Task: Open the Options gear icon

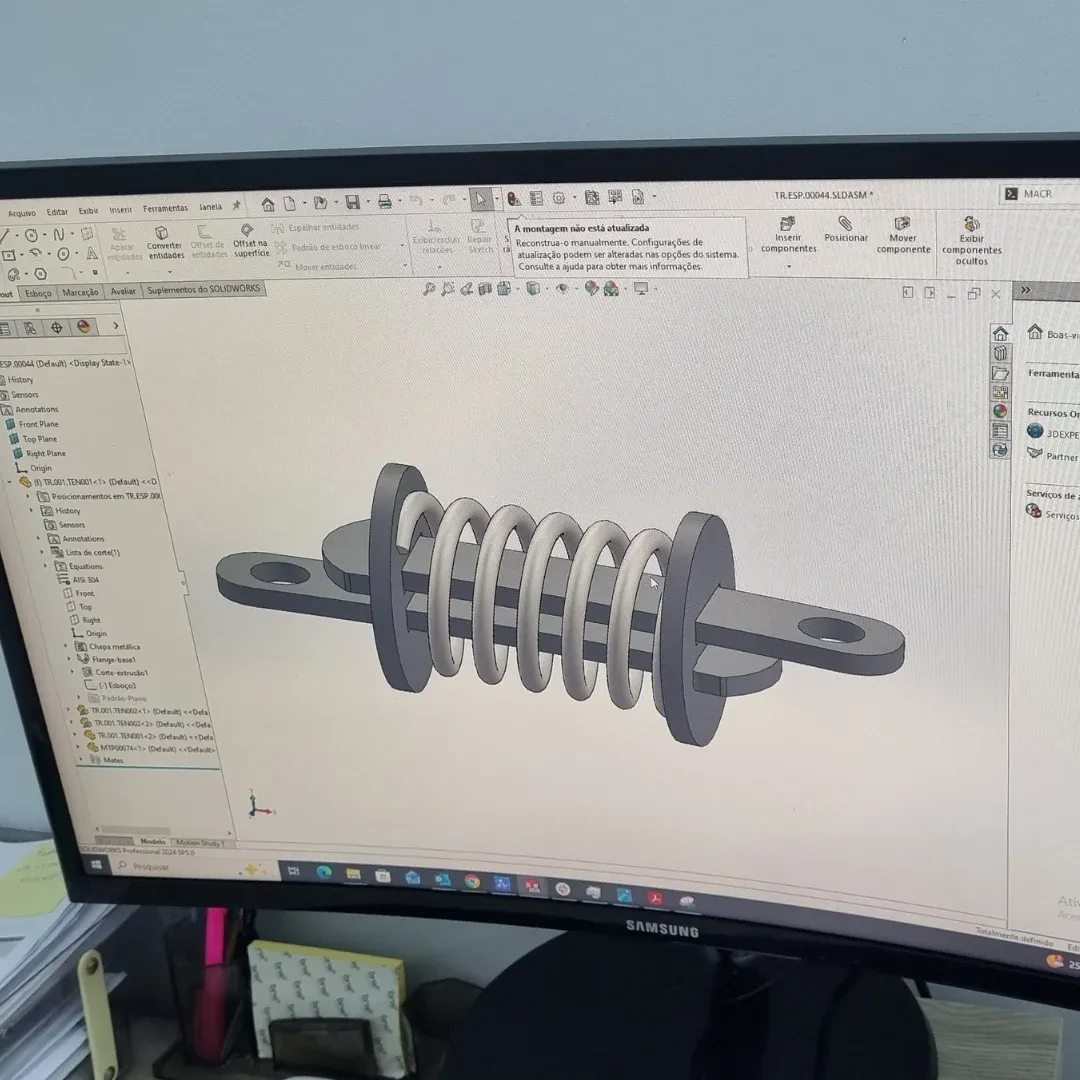Action: click(x=559, y=198)
